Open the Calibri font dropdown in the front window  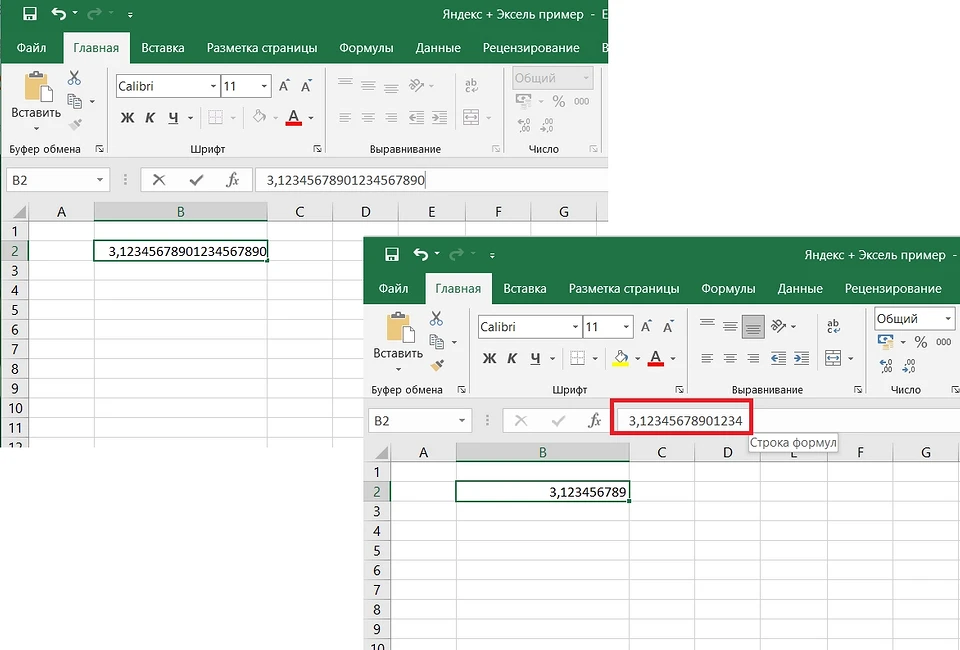[575, 327]
